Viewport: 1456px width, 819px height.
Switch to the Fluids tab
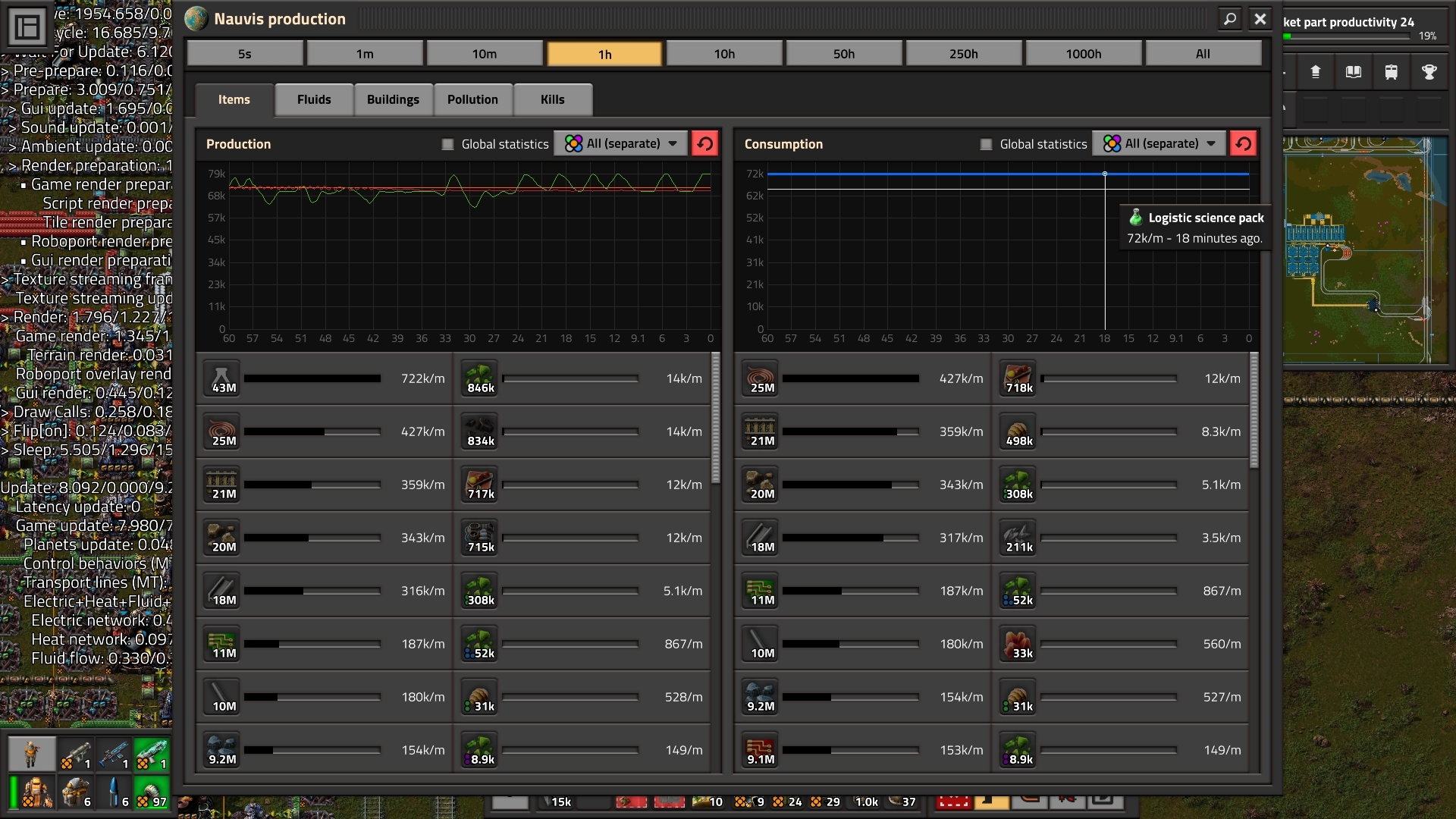click(314, 99)
